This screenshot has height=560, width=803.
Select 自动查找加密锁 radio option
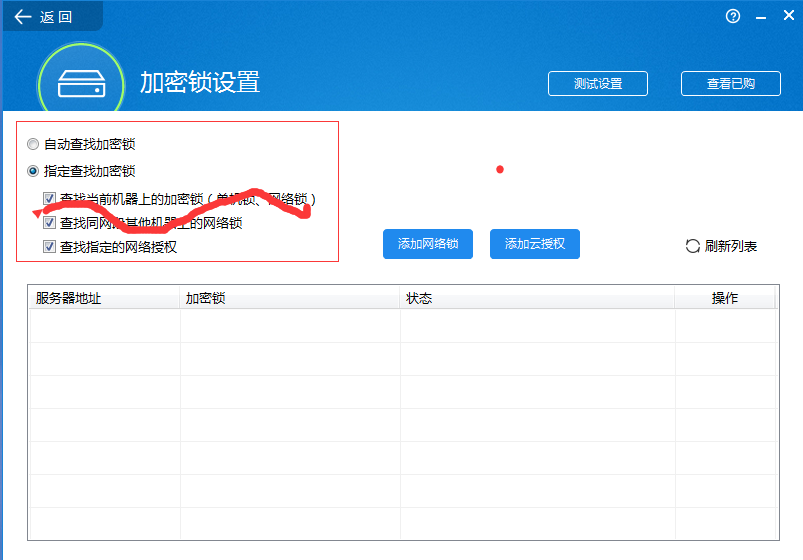33,144
